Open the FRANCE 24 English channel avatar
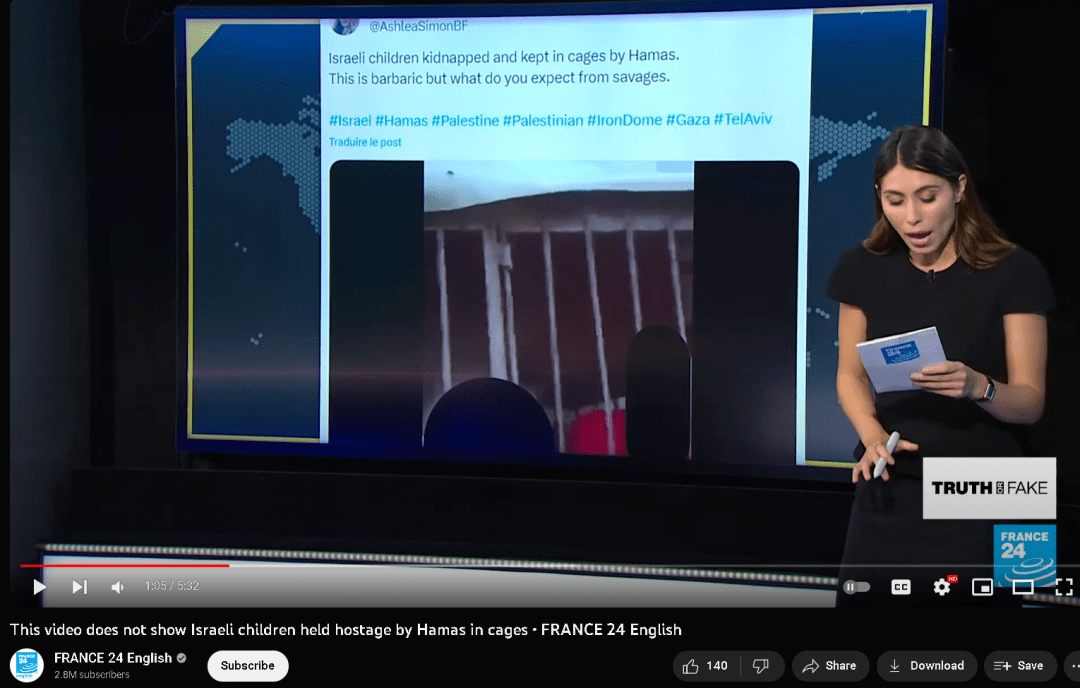Viewport: 1080px width, 688px height. coord(27,665)
